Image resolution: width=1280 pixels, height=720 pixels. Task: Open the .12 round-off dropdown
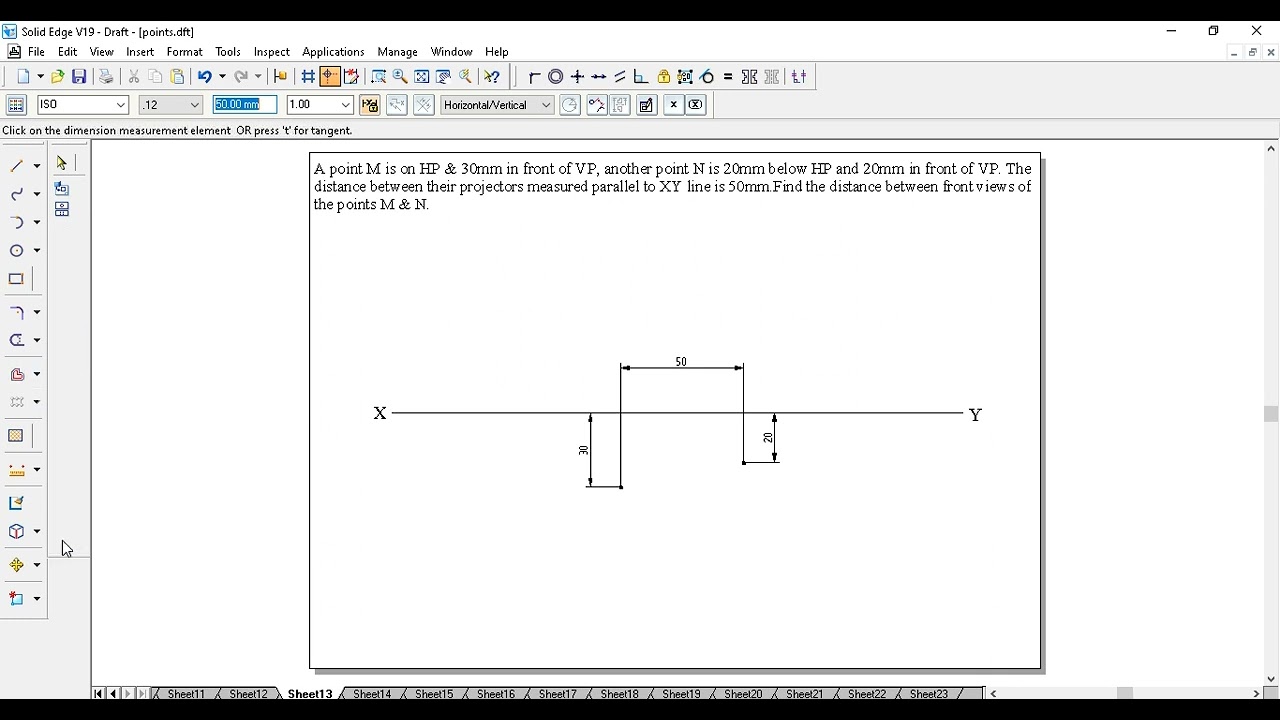coord(195,105)
